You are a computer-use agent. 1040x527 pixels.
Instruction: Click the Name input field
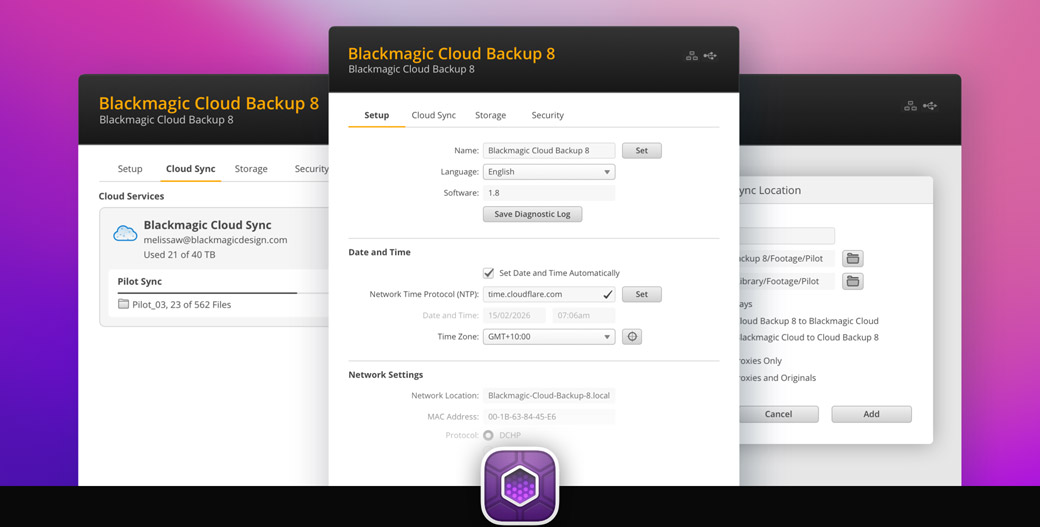(549, 150)
